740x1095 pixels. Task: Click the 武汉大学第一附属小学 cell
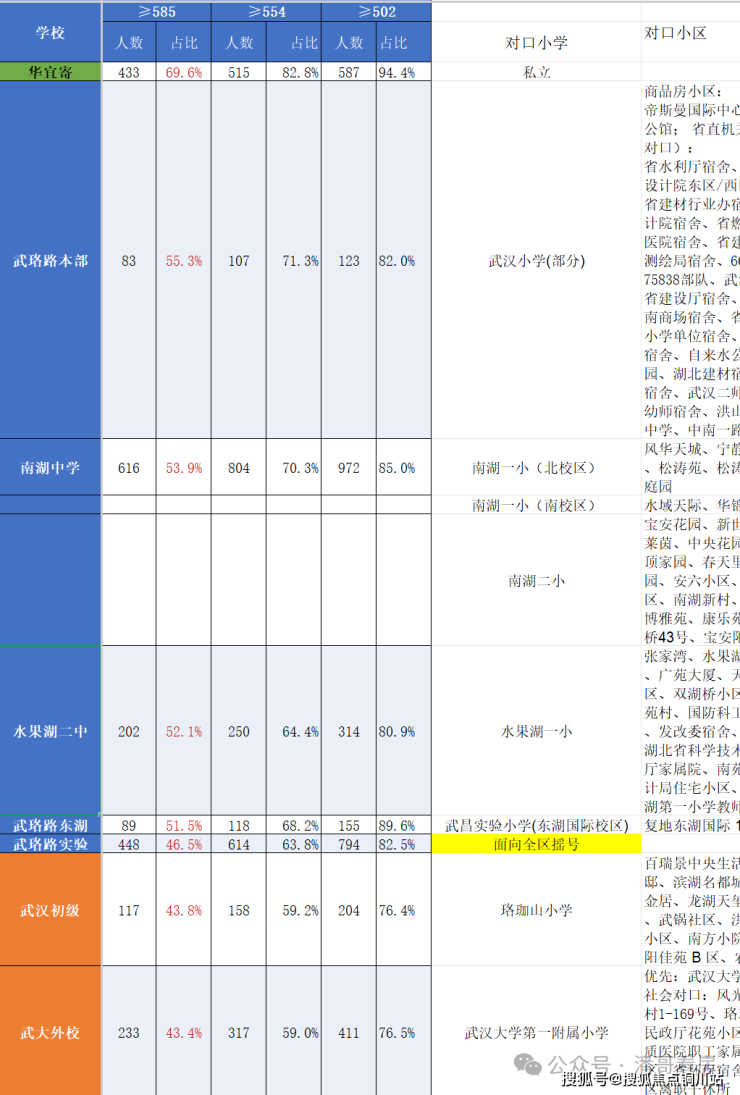(536, 1031)
